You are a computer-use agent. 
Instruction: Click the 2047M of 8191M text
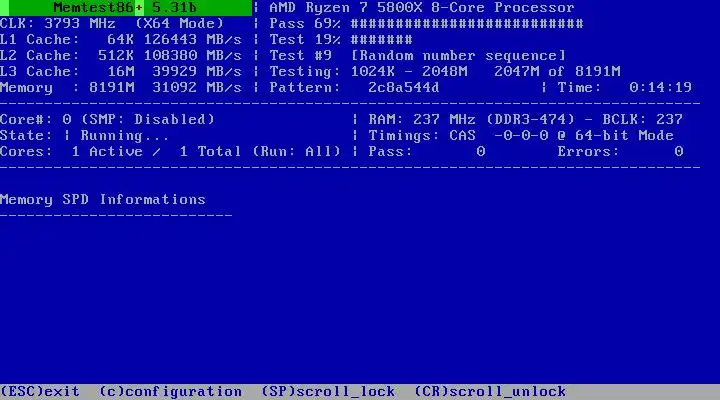[x=557, y=72]
